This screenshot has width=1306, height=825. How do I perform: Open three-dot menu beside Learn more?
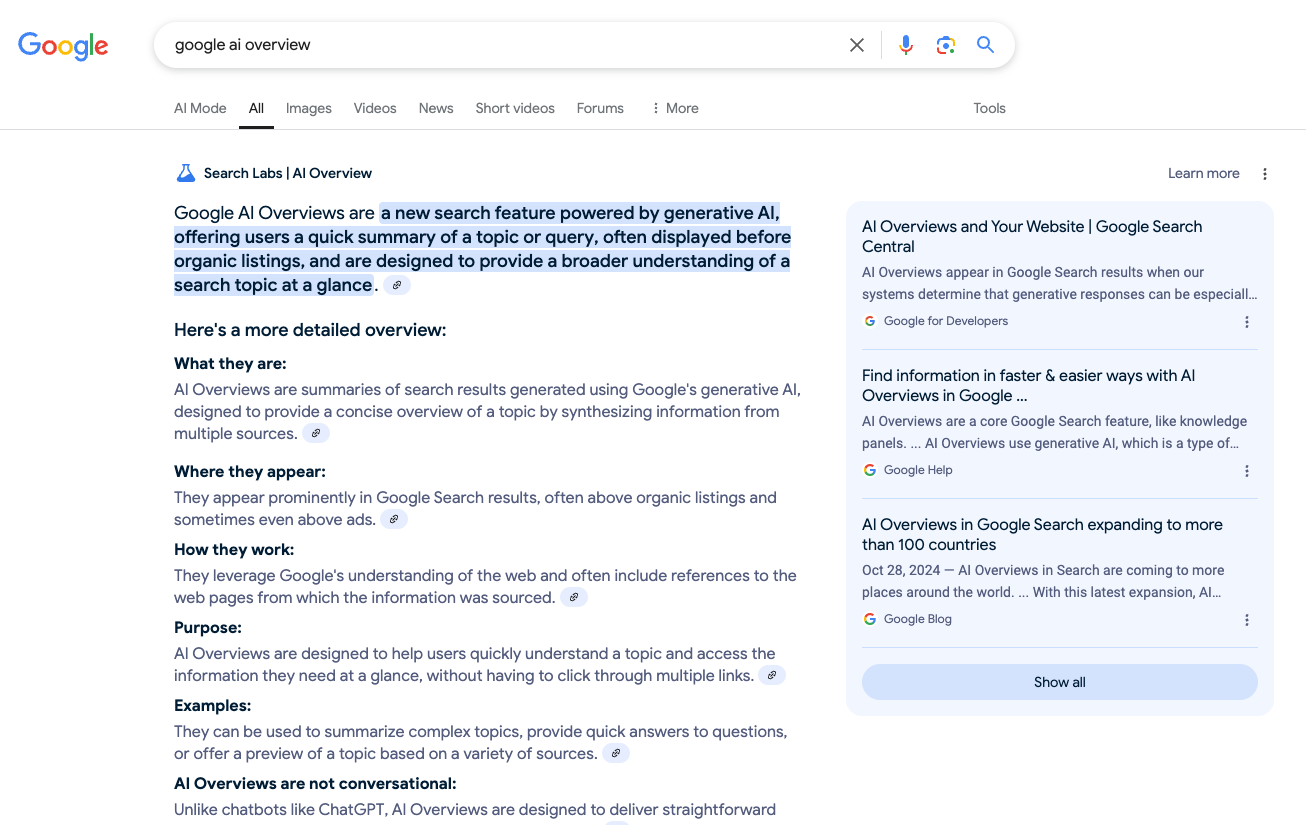click(x=1265, y=174)
